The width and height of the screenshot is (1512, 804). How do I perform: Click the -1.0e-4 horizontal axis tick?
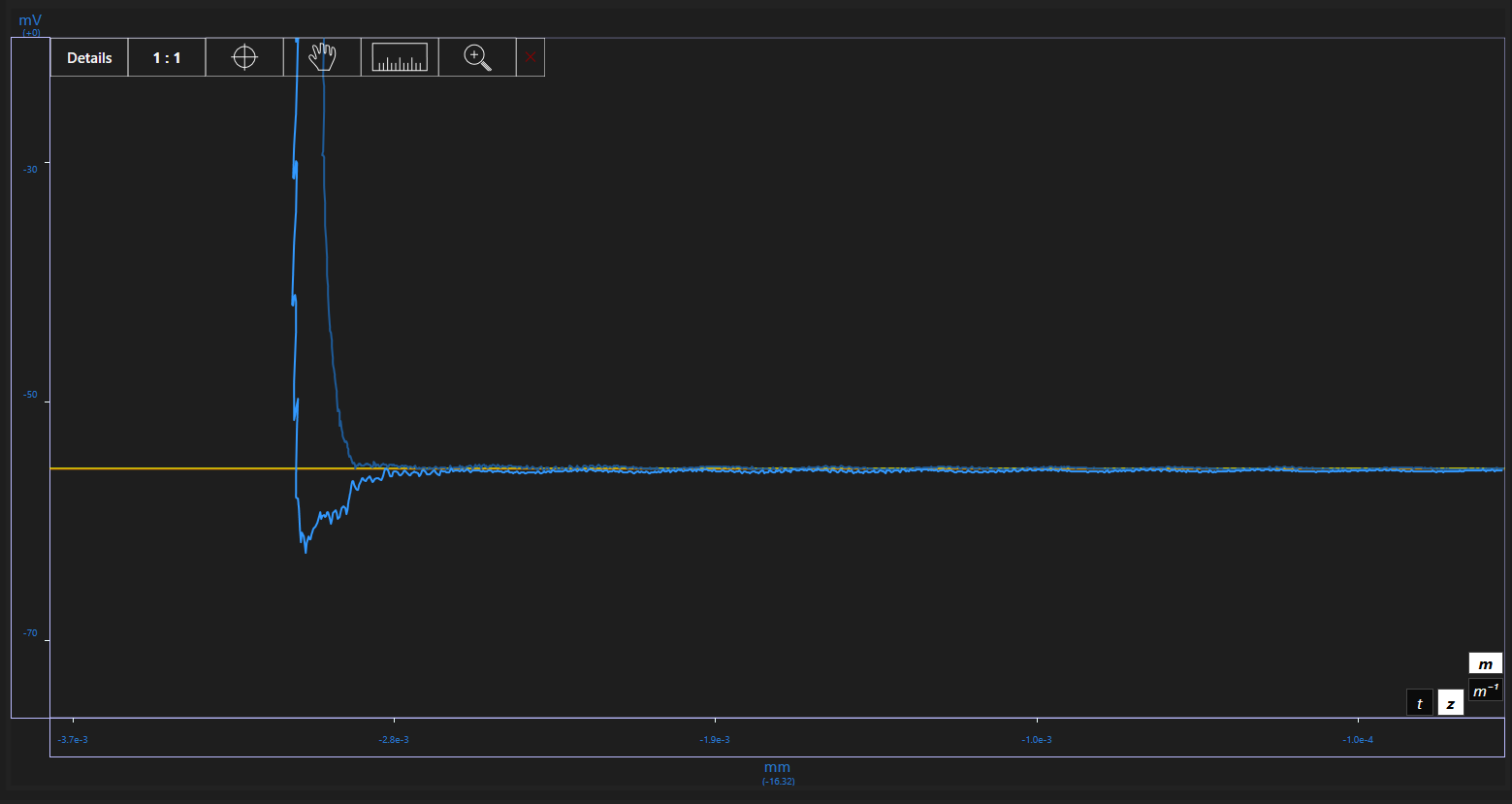pyautogui.click(x=1358, y=740)
